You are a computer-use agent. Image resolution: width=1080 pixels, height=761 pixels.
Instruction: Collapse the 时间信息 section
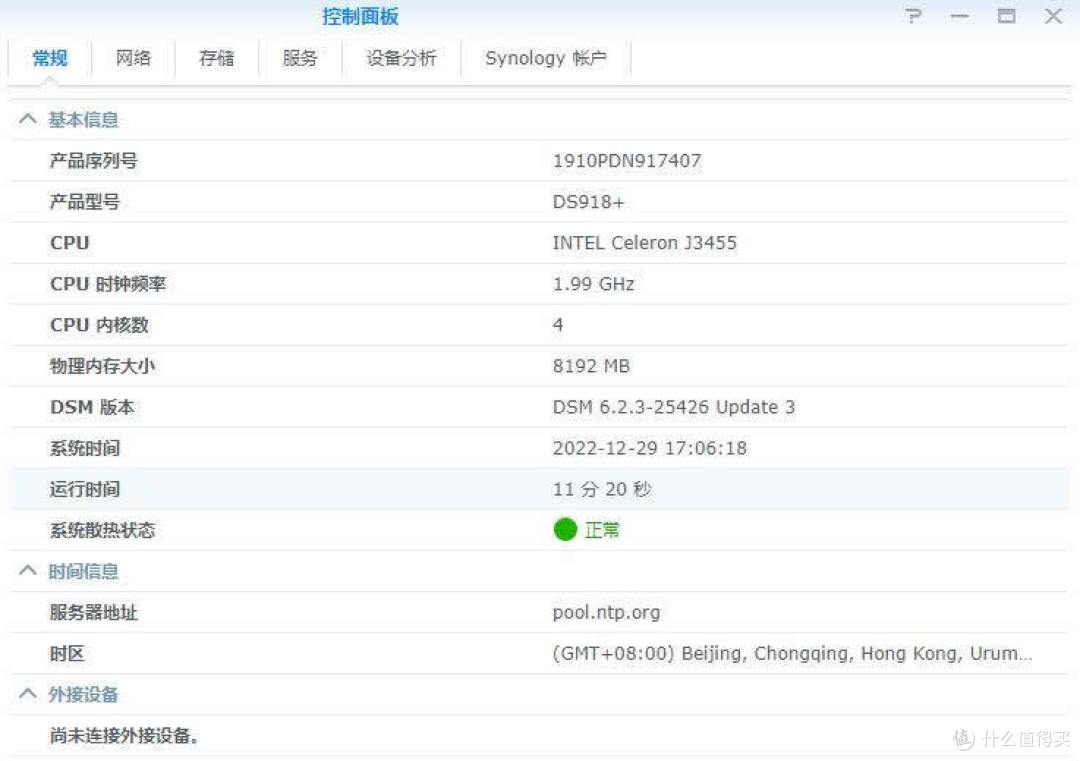27,572
